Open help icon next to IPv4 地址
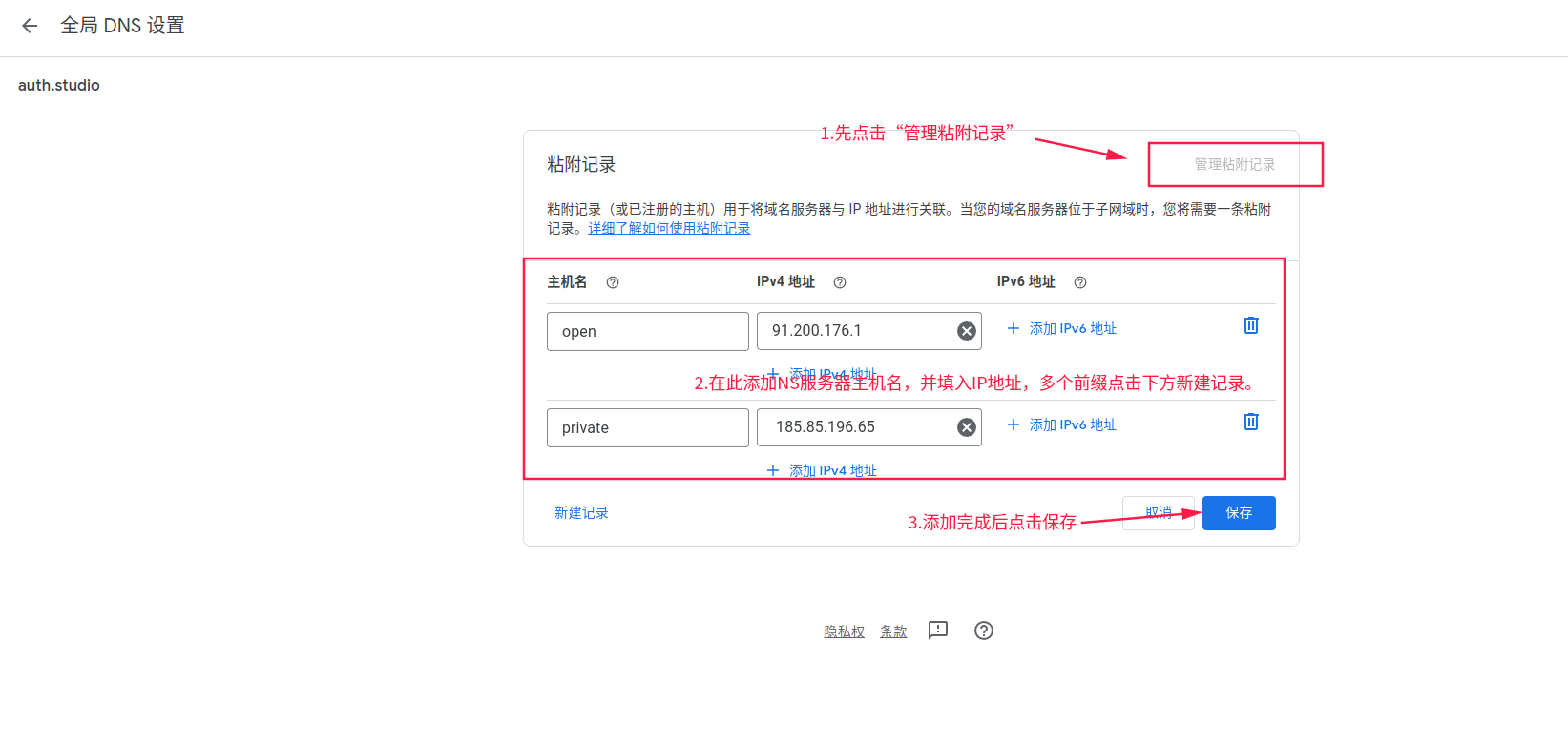Image resolution: width=1568 pixels, height=745 pixels. (840, 282)
